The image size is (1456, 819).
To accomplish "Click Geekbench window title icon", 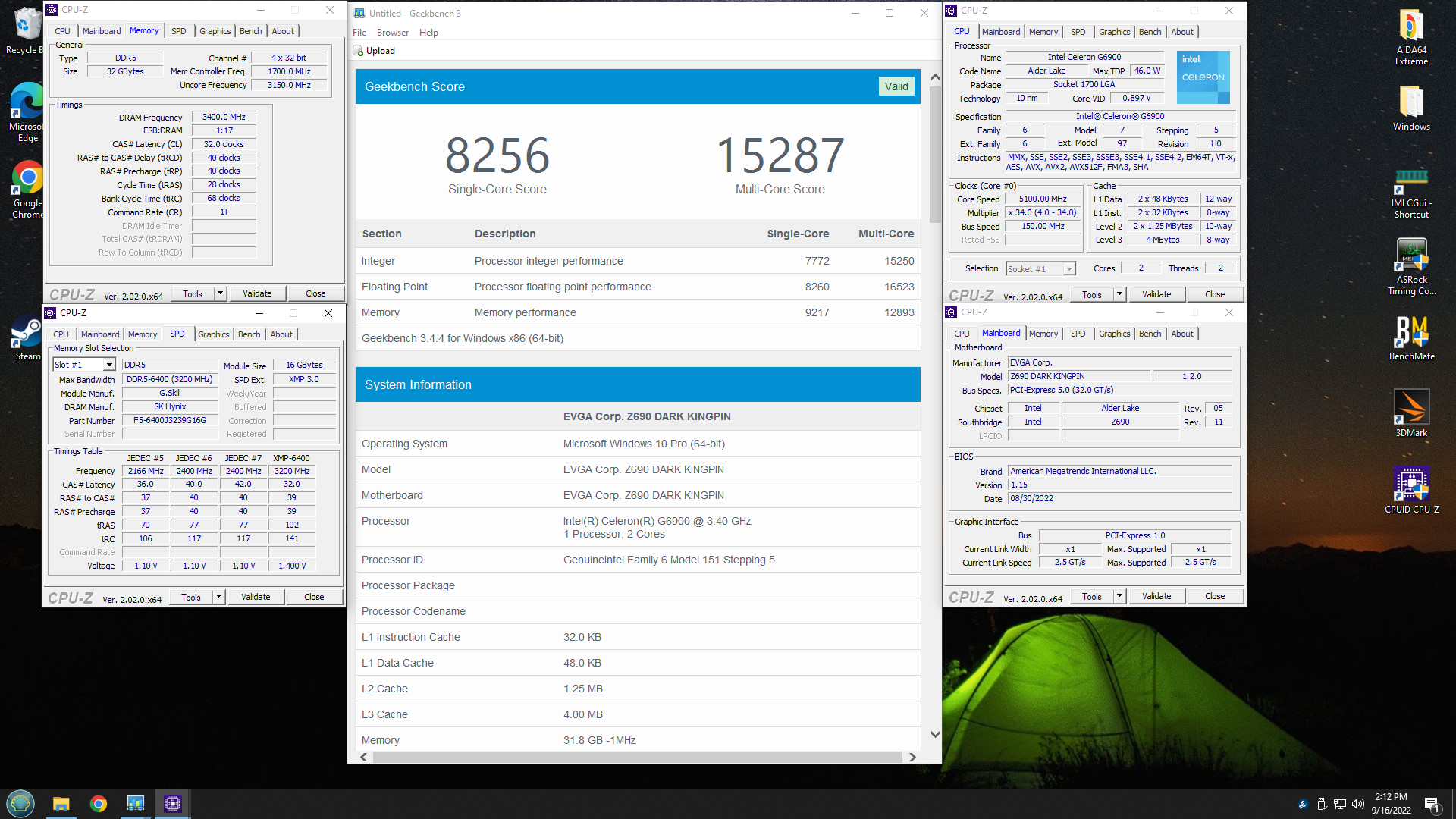I will click(359, 13).
